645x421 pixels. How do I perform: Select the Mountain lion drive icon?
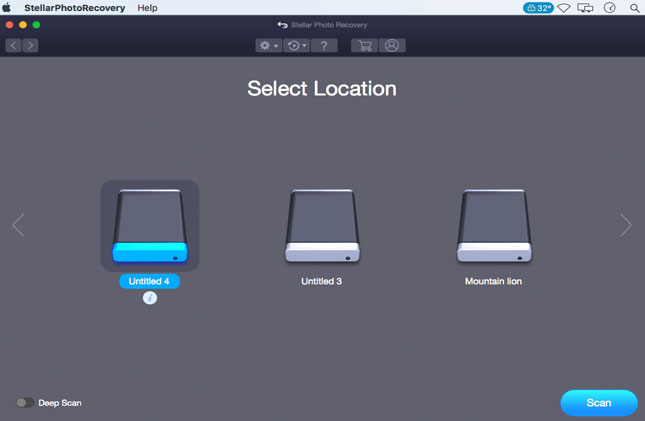pos(494,226)
